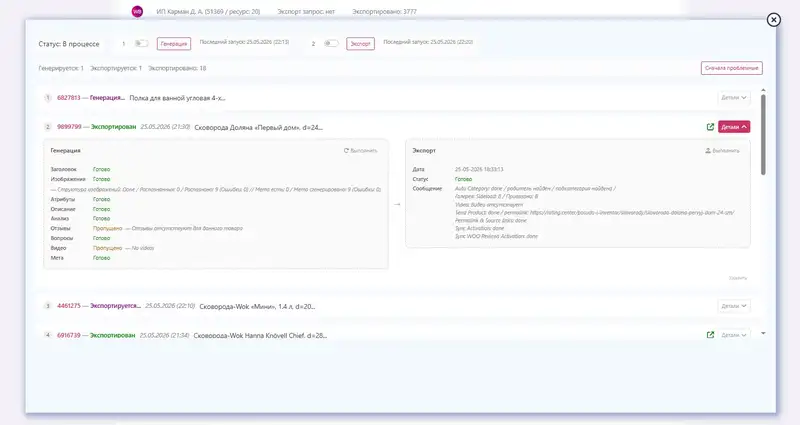Click product title 'Сковорода-Wok «Мини», 1.4 л'
This screenshot has height=425, width=800.
point(257,307)
